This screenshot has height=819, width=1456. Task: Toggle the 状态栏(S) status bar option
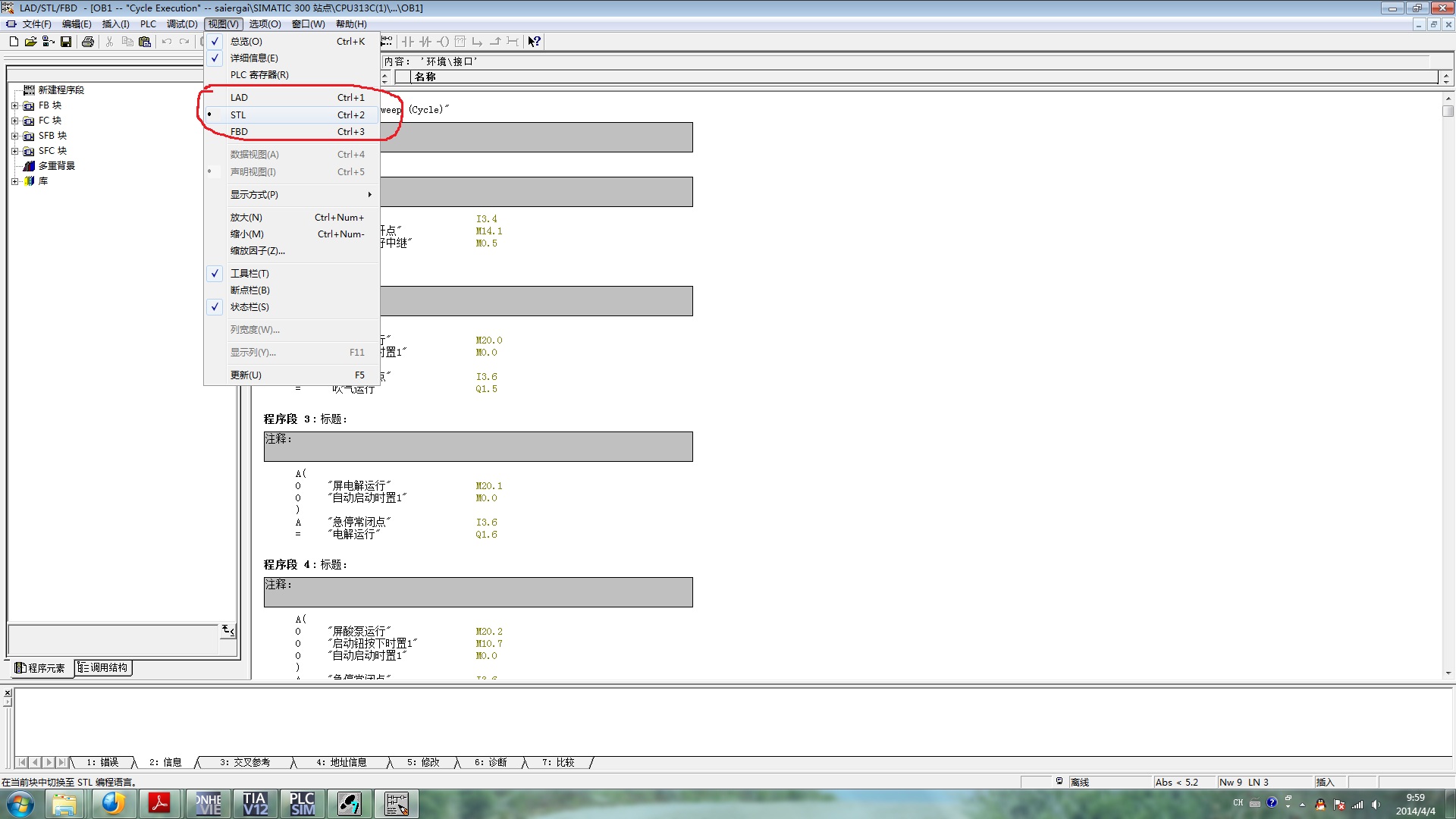pos(249,307)
